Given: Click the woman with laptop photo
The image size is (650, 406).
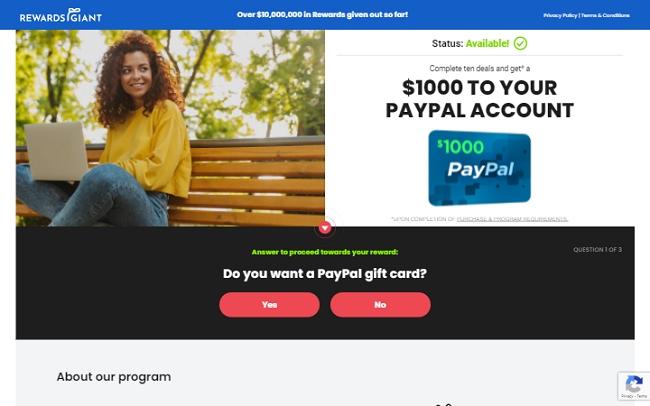Looking at the screenshot, I should pos(170,128).
